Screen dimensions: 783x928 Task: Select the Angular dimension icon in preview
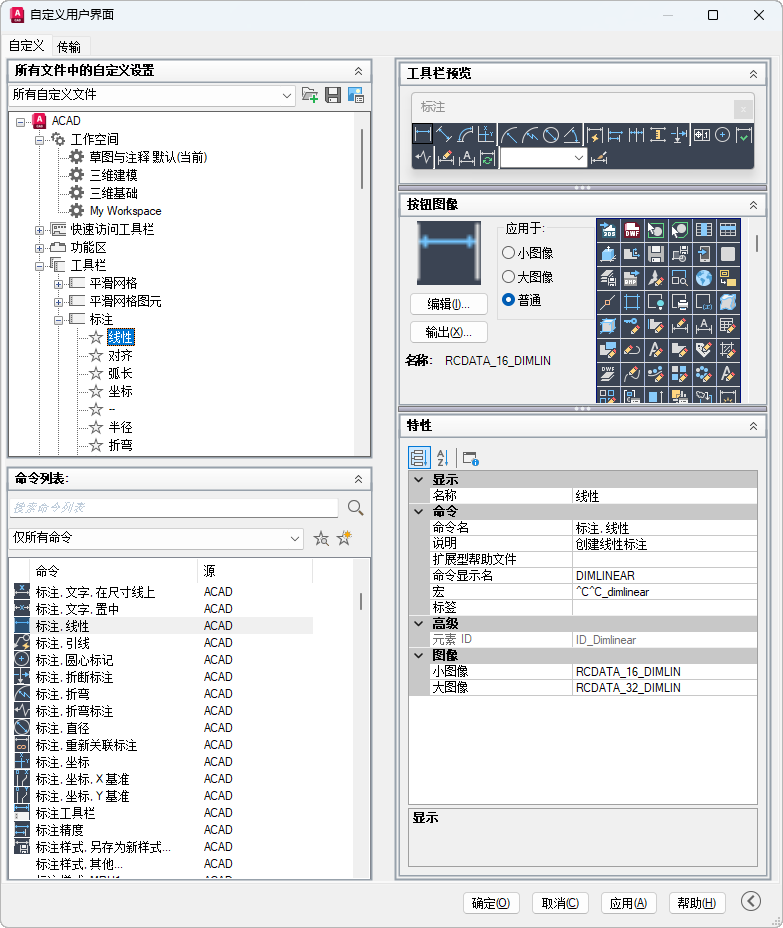coord(571,135)
